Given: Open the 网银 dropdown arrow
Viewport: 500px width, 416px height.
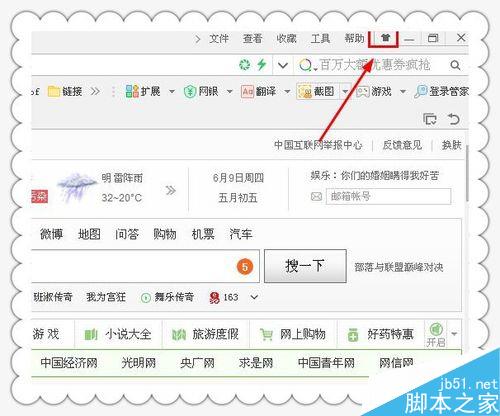Looking at the screenshot, I should point(230,91).
